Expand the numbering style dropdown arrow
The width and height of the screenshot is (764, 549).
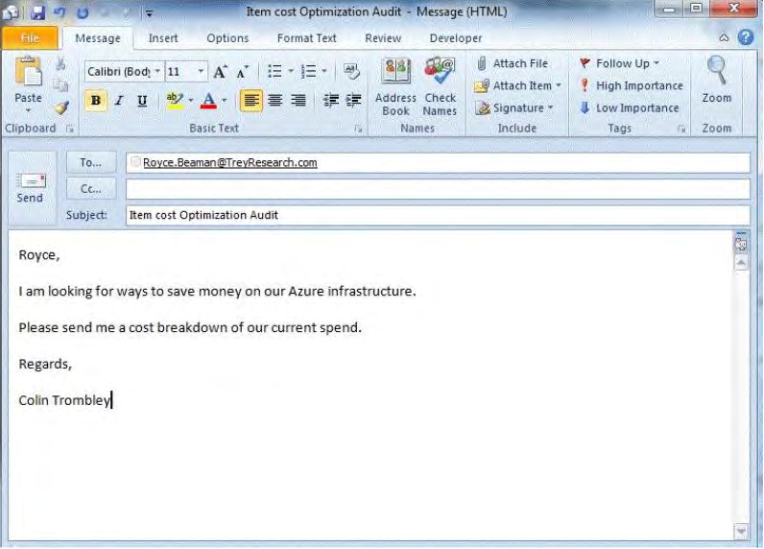(x=325, y=72)
